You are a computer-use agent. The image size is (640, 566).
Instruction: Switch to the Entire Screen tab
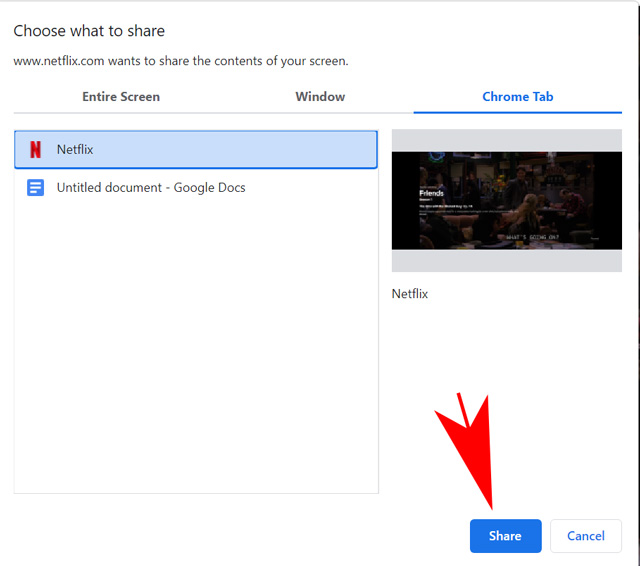click(x=121, y=97)
